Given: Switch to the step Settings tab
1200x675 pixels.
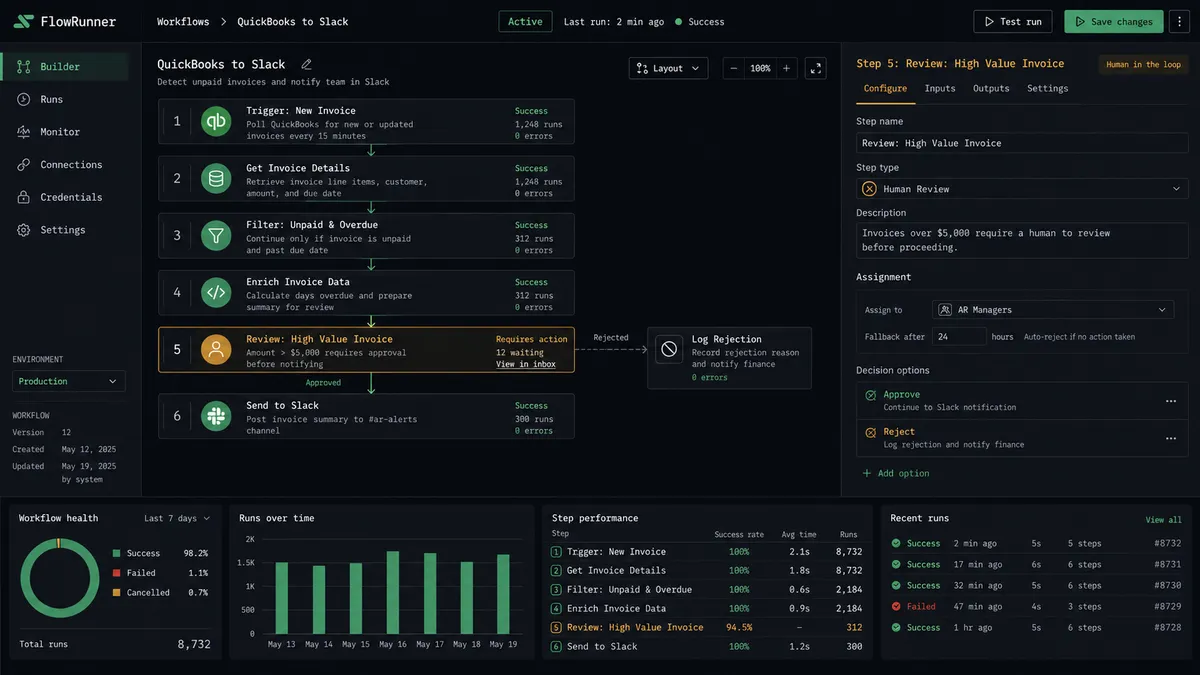Looking at the screenshot, I should [x=1047, y=88].
